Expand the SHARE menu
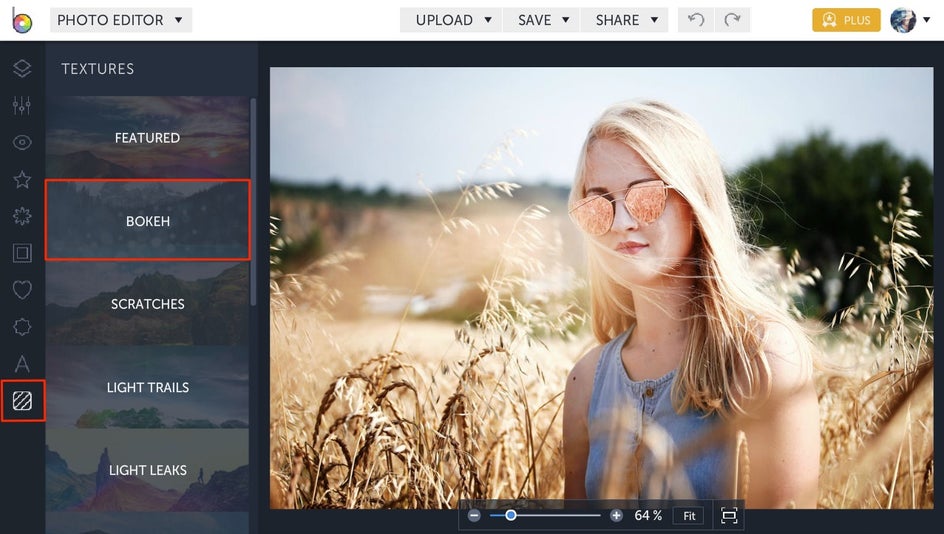944x534 pixels. [x=624, y=20]
